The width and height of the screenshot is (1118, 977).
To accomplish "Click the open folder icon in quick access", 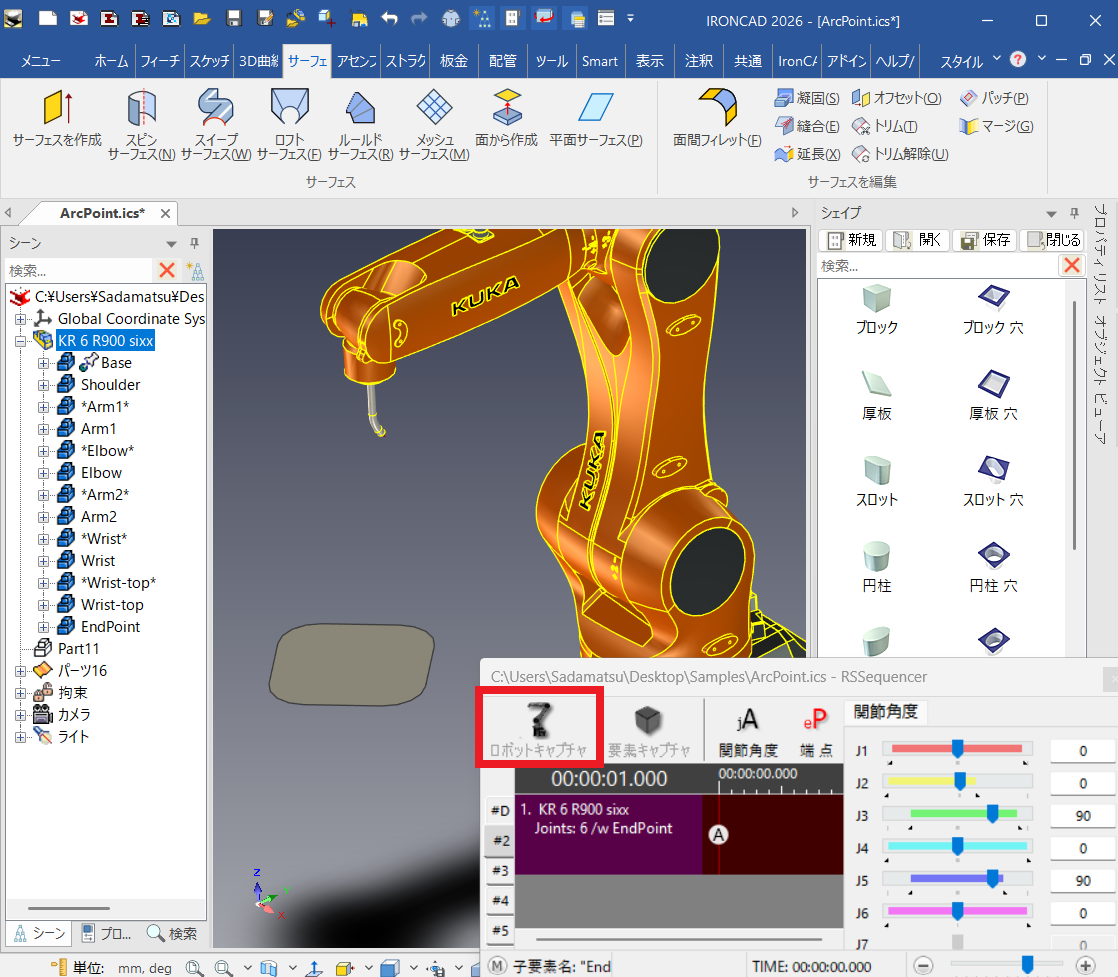I will click(x=202, y=19).
